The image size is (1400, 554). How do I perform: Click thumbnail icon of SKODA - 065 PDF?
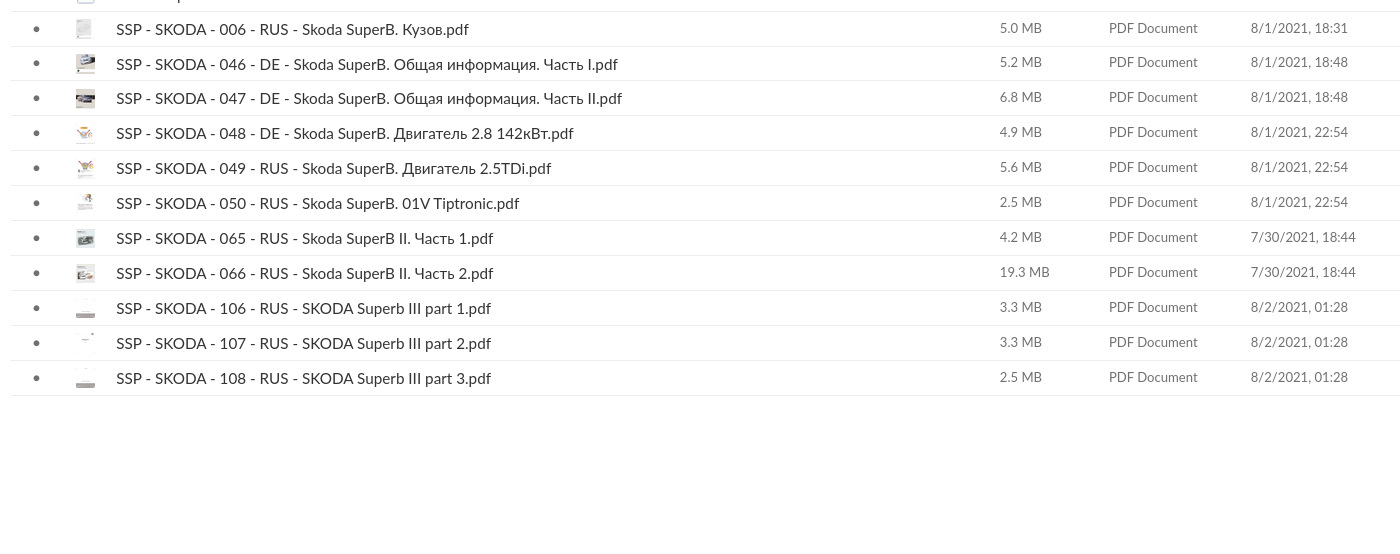(x=85, y=238)
